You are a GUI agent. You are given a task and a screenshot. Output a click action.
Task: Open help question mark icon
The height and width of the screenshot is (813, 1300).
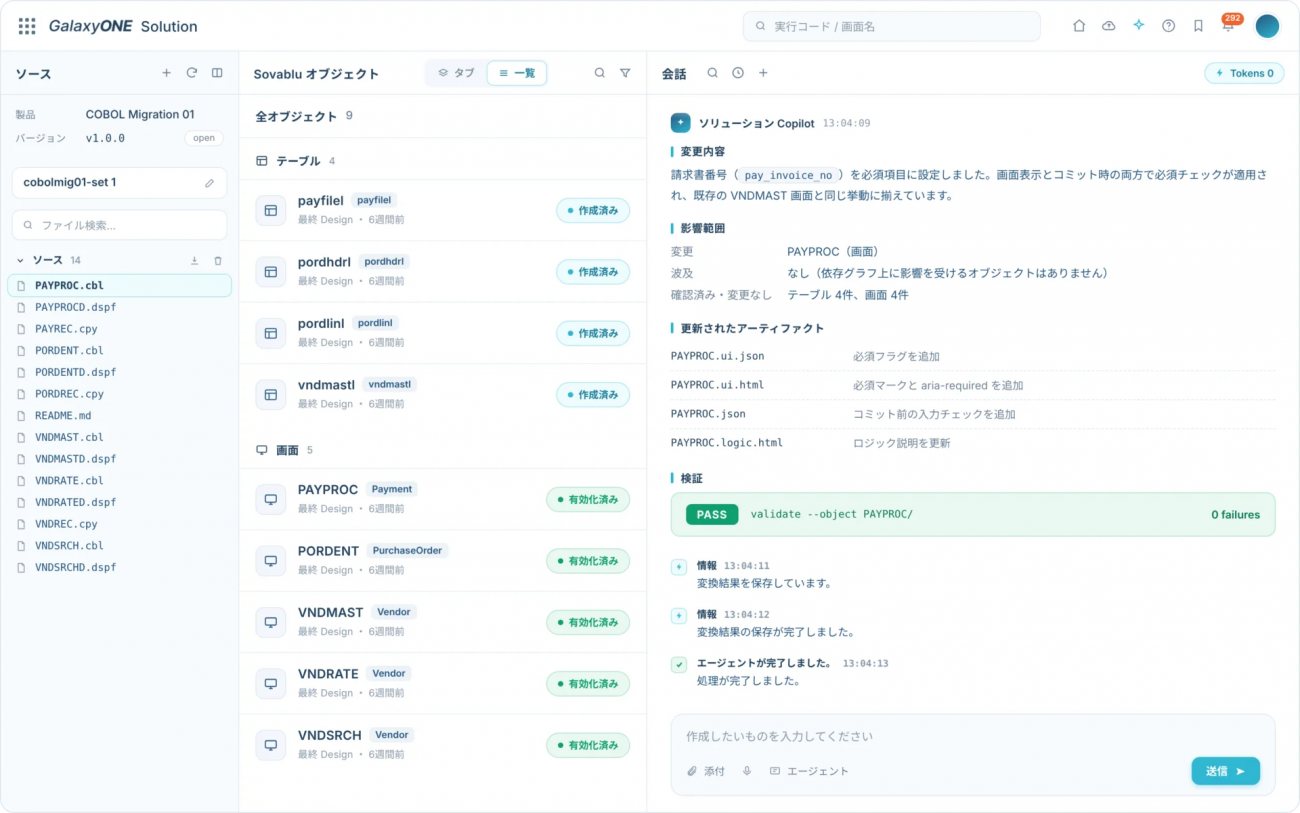click(x=1168, y=26)
